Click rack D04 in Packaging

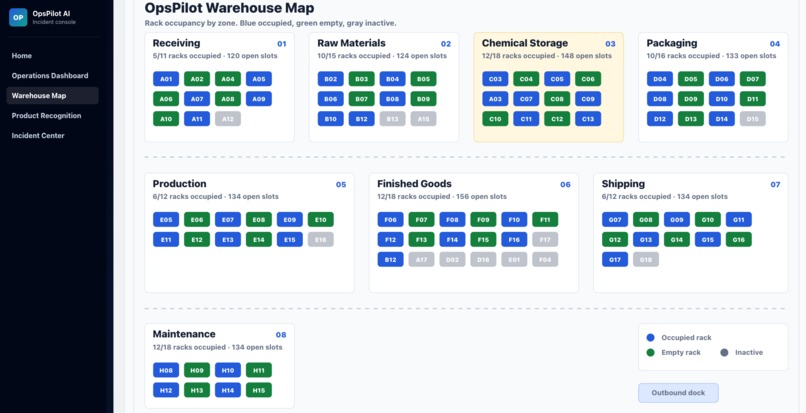pyautogui.click(x=660, y=79)
